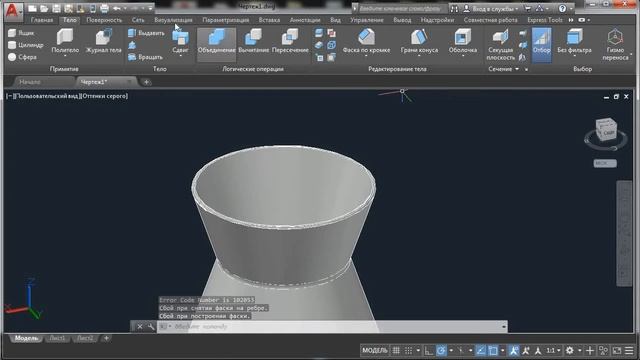Select Фаска по кромке tool
This screenshot has width=640, height=360.
click(366, 41)
